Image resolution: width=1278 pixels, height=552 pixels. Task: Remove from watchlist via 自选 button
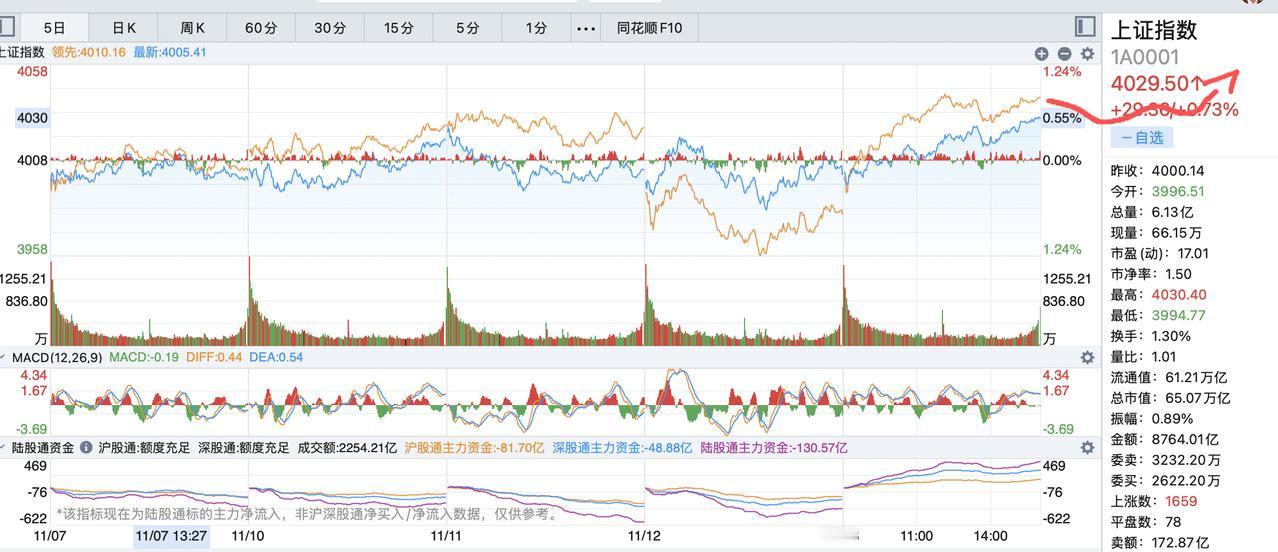pos(1142,137)
